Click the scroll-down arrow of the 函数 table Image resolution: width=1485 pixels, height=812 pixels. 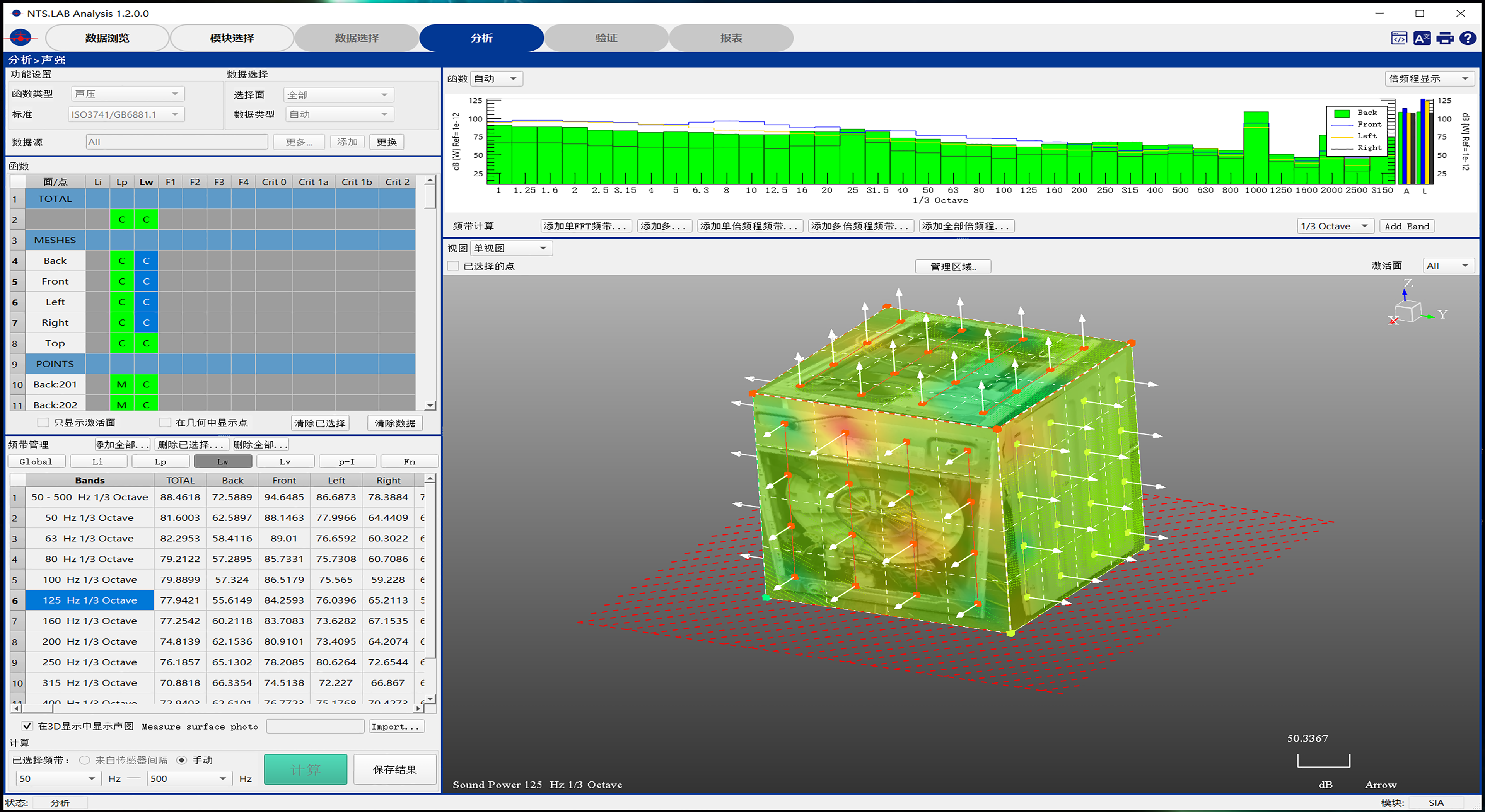[x=430, y=405]
